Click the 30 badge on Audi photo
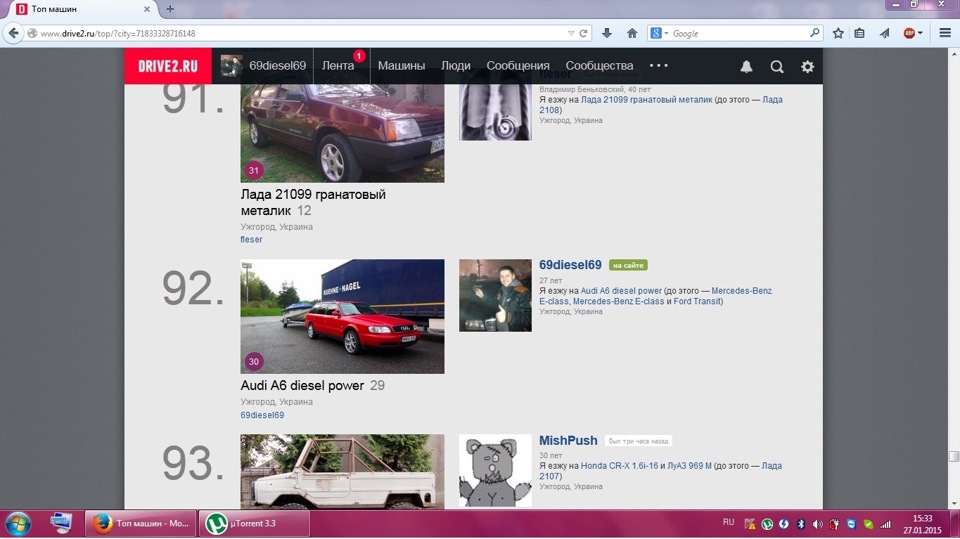 pyautogui.click(x=253, y=361)
